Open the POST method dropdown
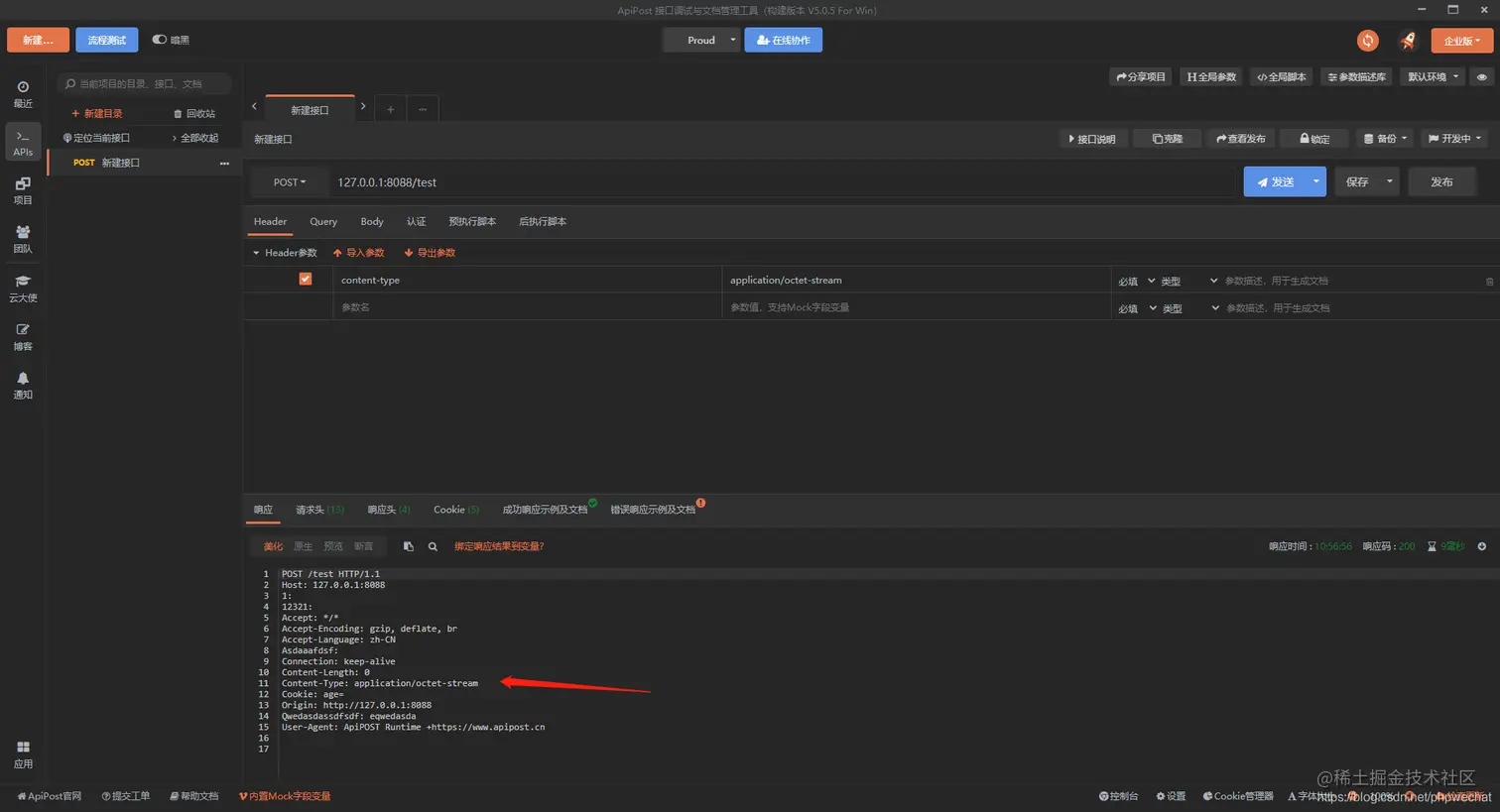The height and width of the screenshot is (812, 1500). click(x=290, y=182)
